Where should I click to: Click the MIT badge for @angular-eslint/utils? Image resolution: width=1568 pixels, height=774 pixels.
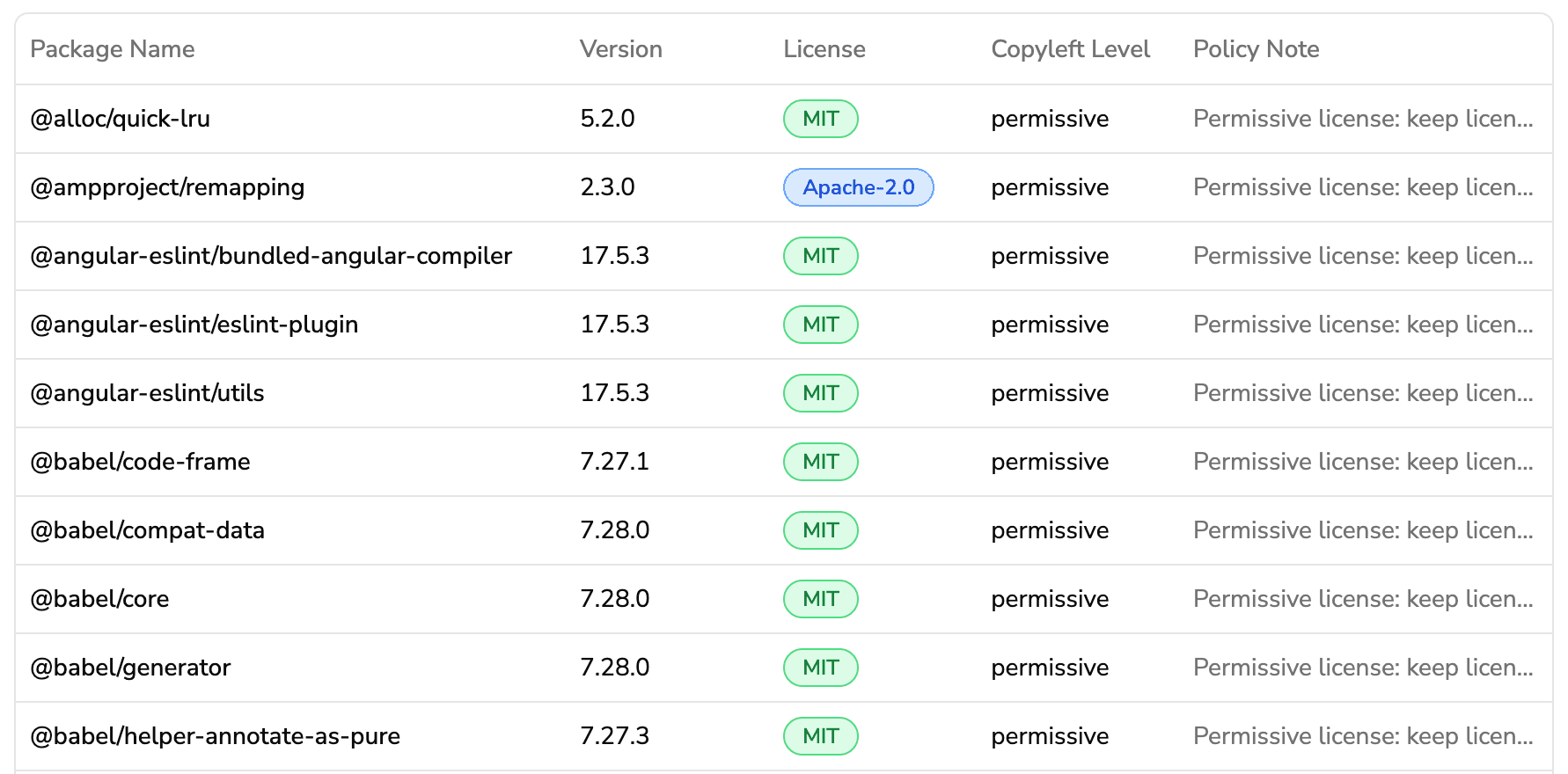coord(820,393)
